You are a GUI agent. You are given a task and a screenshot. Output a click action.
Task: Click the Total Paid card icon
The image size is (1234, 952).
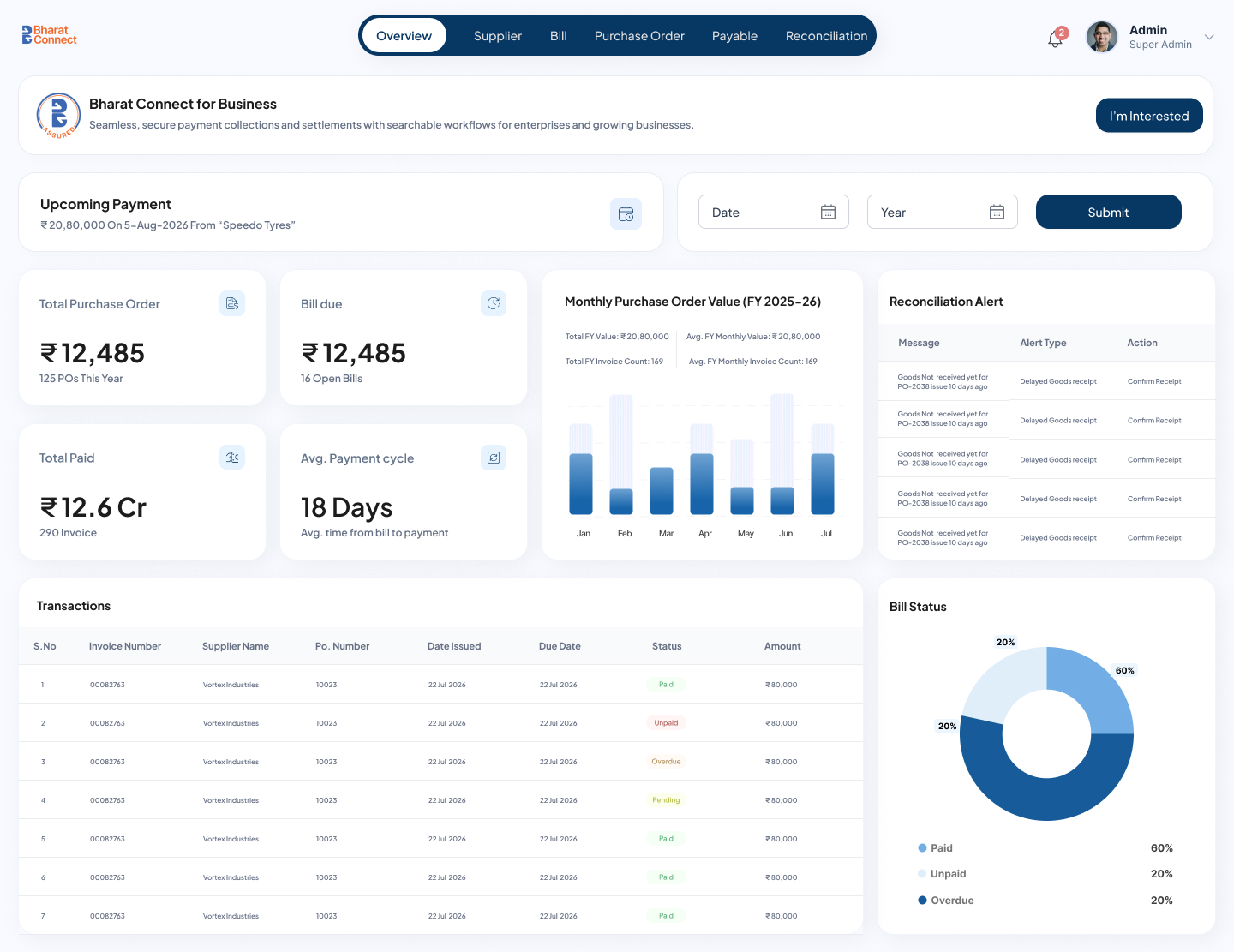232,458
